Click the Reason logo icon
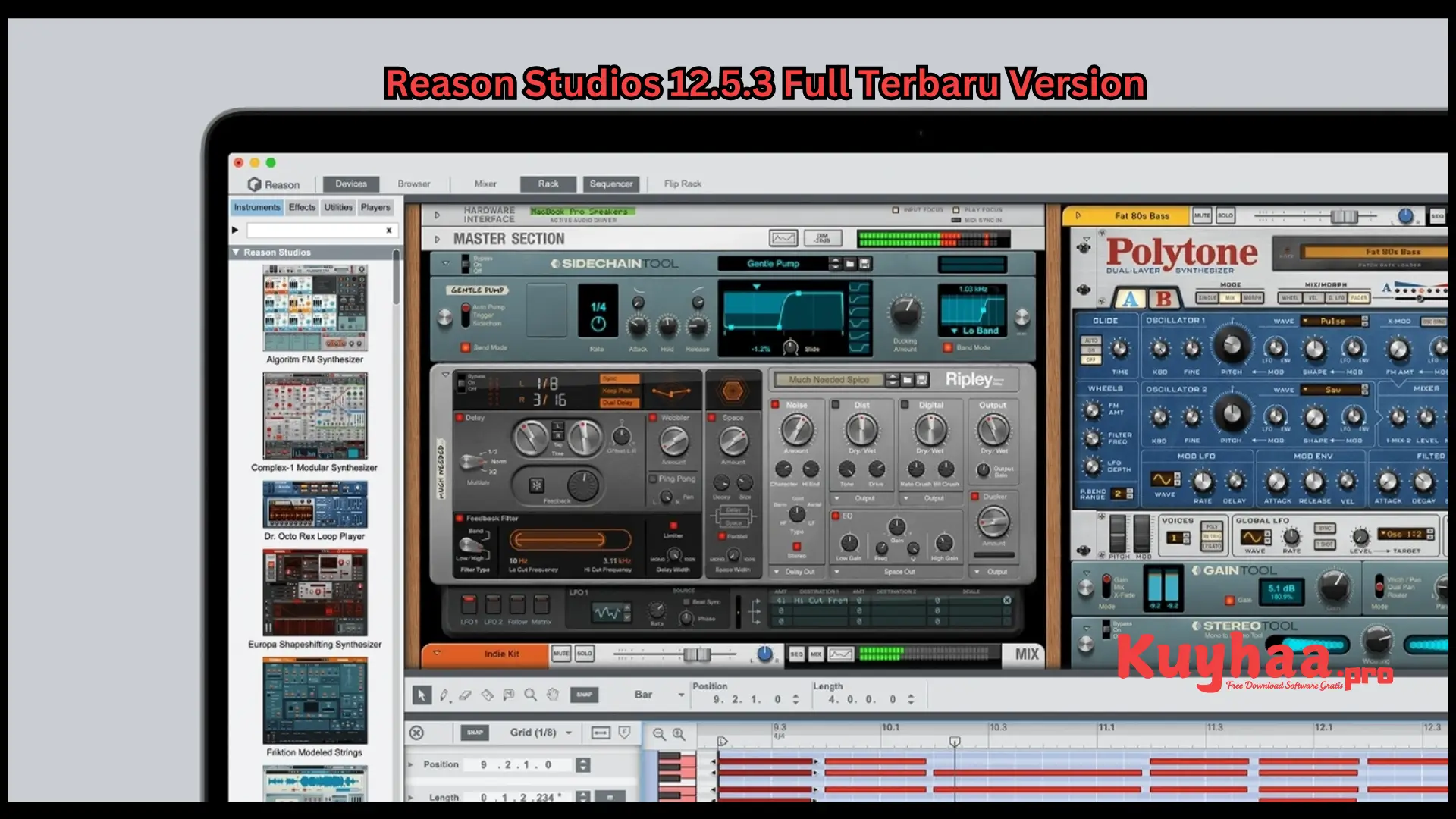This screenshot has height=819, width=1456. (x=254, y=184)
